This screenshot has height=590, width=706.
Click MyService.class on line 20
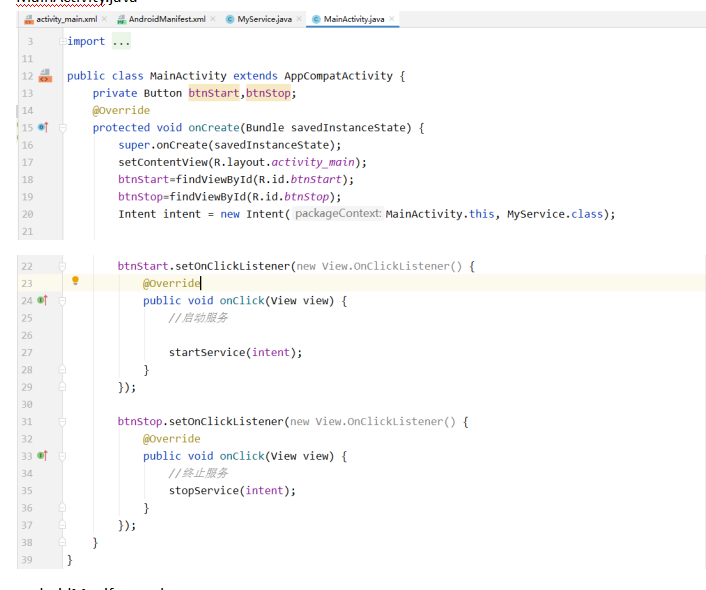(555, 214)
